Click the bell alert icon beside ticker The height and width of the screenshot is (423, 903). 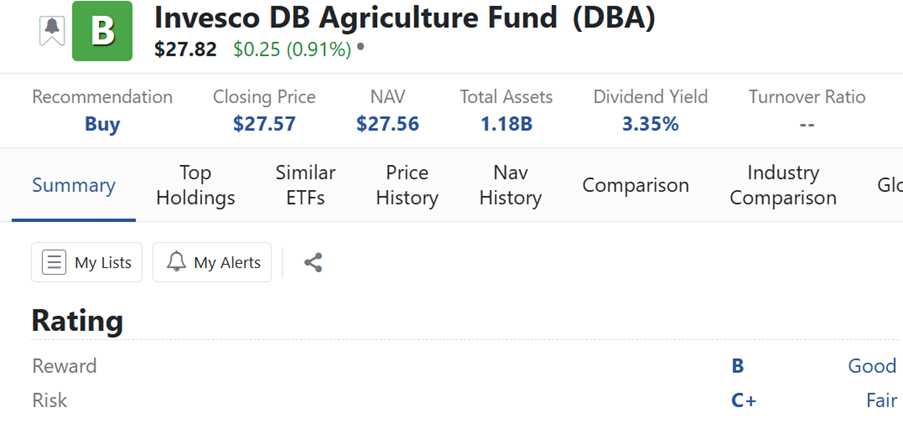pyautogui.click(x=52, y=30)
